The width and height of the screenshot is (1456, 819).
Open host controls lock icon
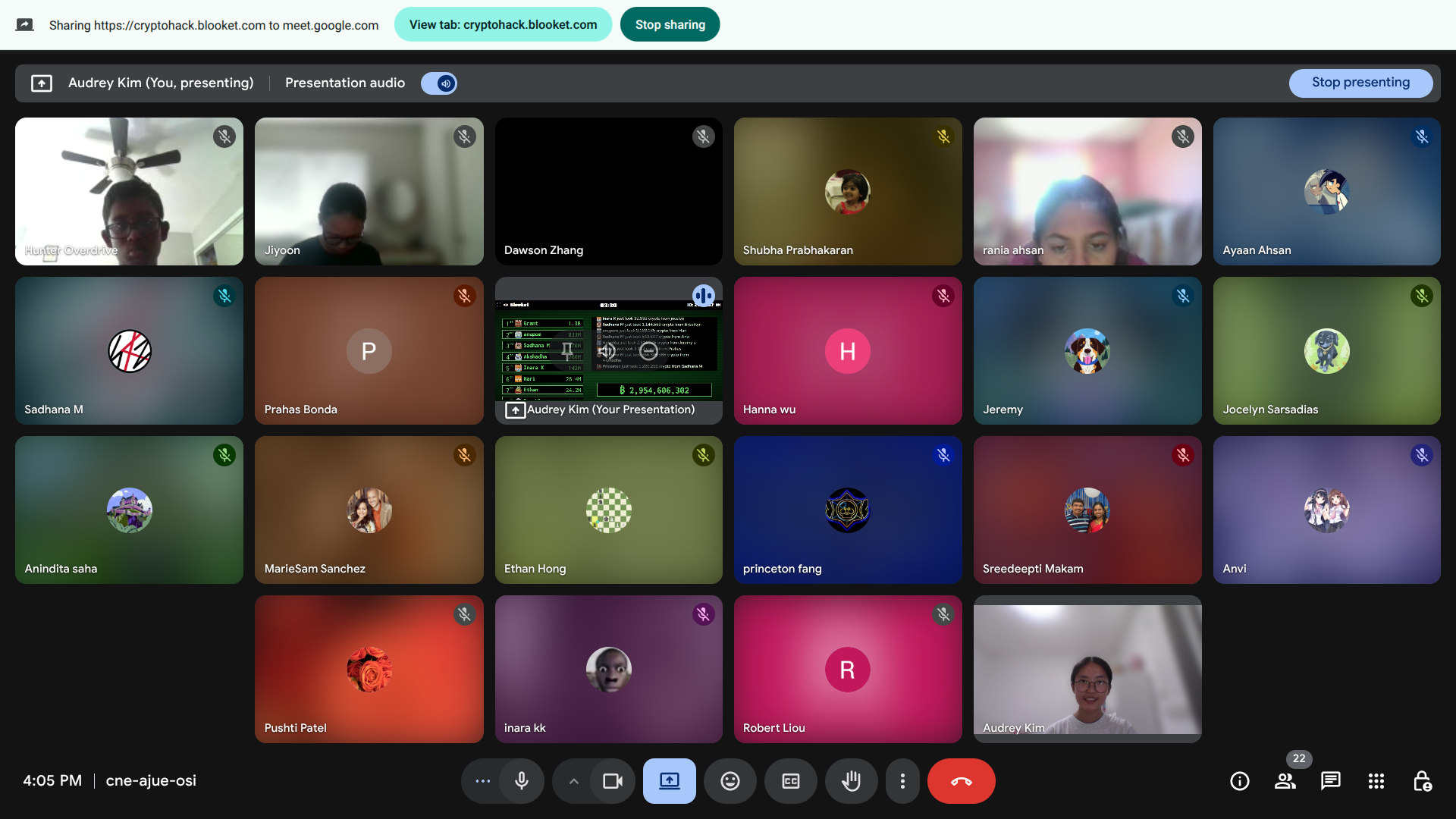(1422, 781)
